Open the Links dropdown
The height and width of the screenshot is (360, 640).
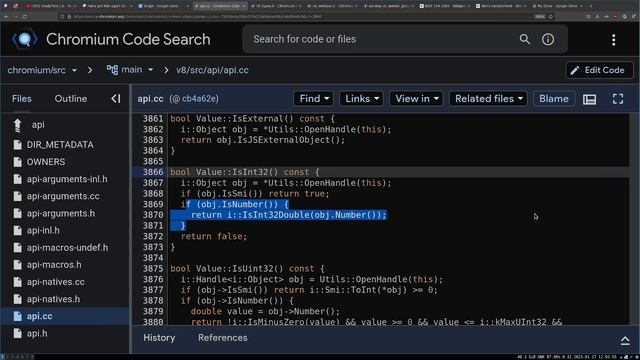click(362, 99)
